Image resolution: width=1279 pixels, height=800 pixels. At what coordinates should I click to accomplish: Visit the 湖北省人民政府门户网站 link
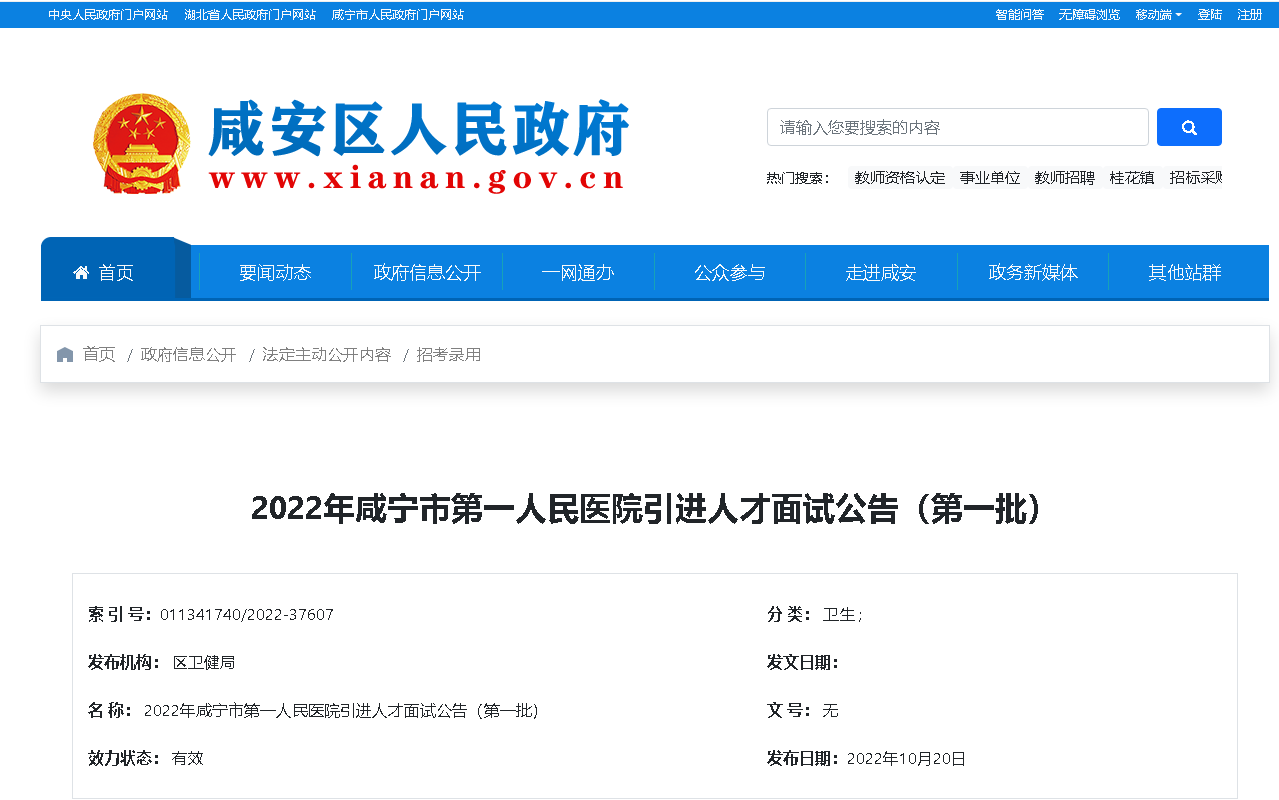coord(250,15)
